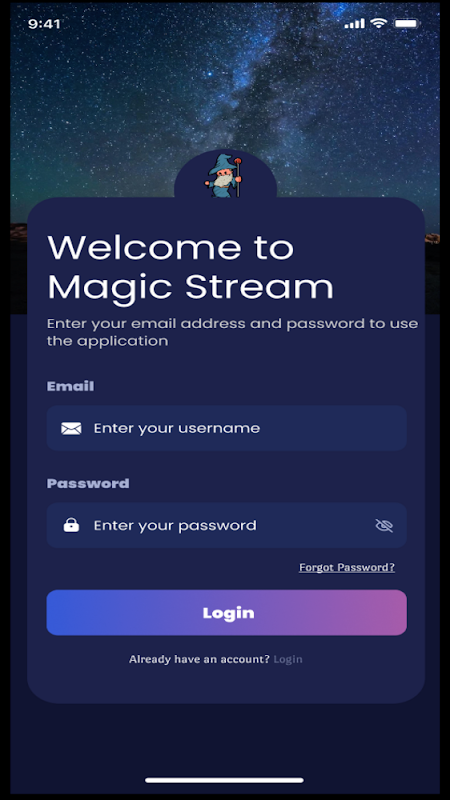Tap the Already have an account? text
450x800 pixels.
pos(199,659)
